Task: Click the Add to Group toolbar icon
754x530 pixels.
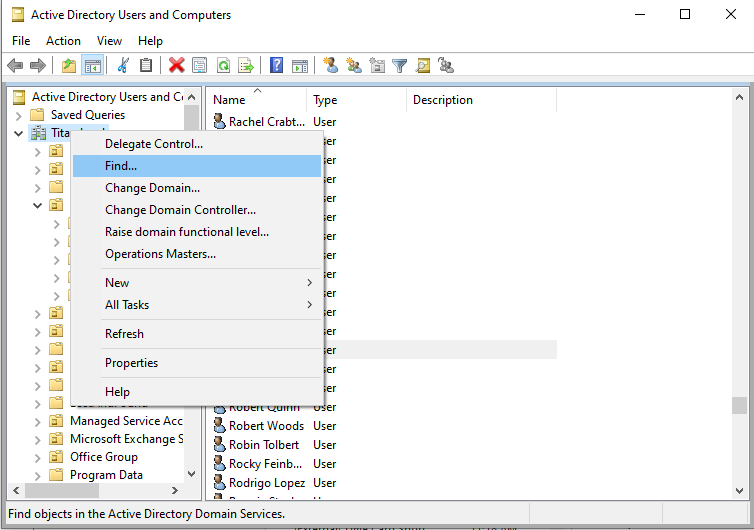Action: click(446, 65)
